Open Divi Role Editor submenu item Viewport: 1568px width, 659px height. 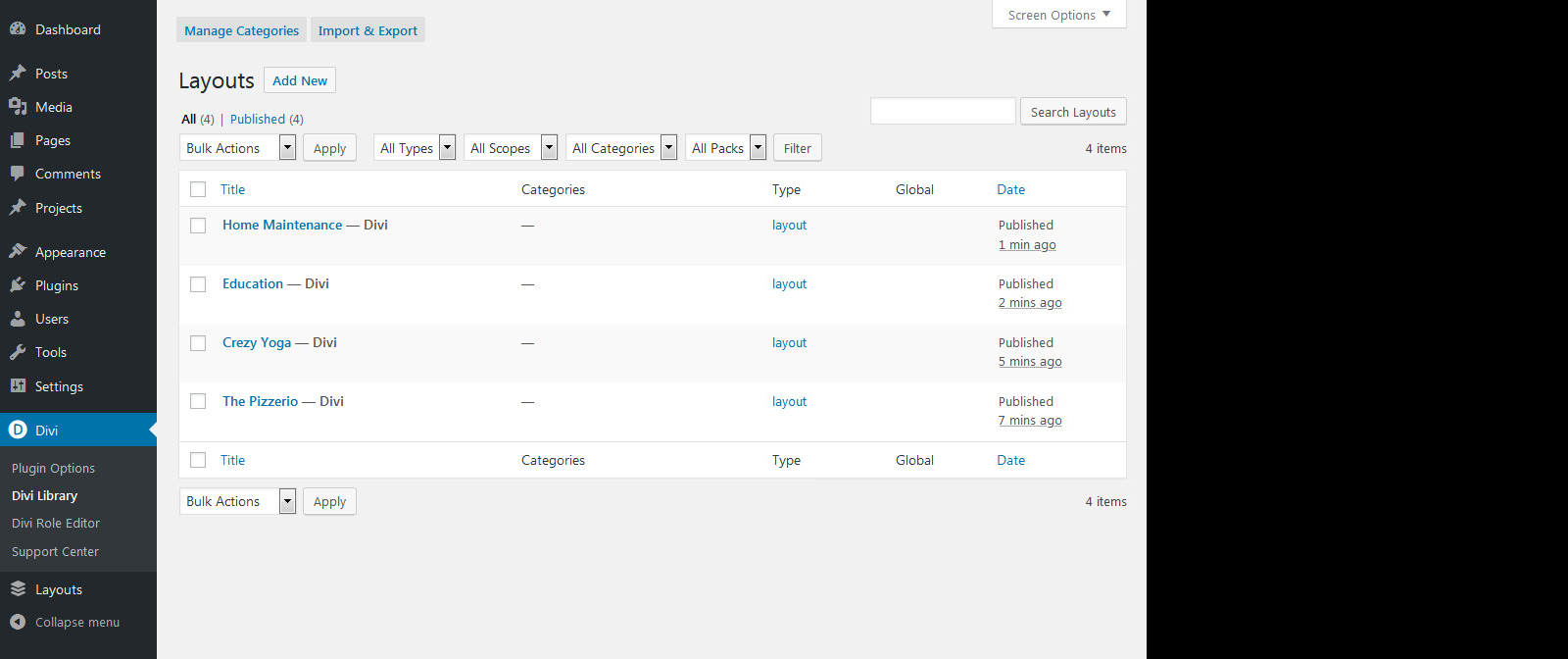coord(56,523)
